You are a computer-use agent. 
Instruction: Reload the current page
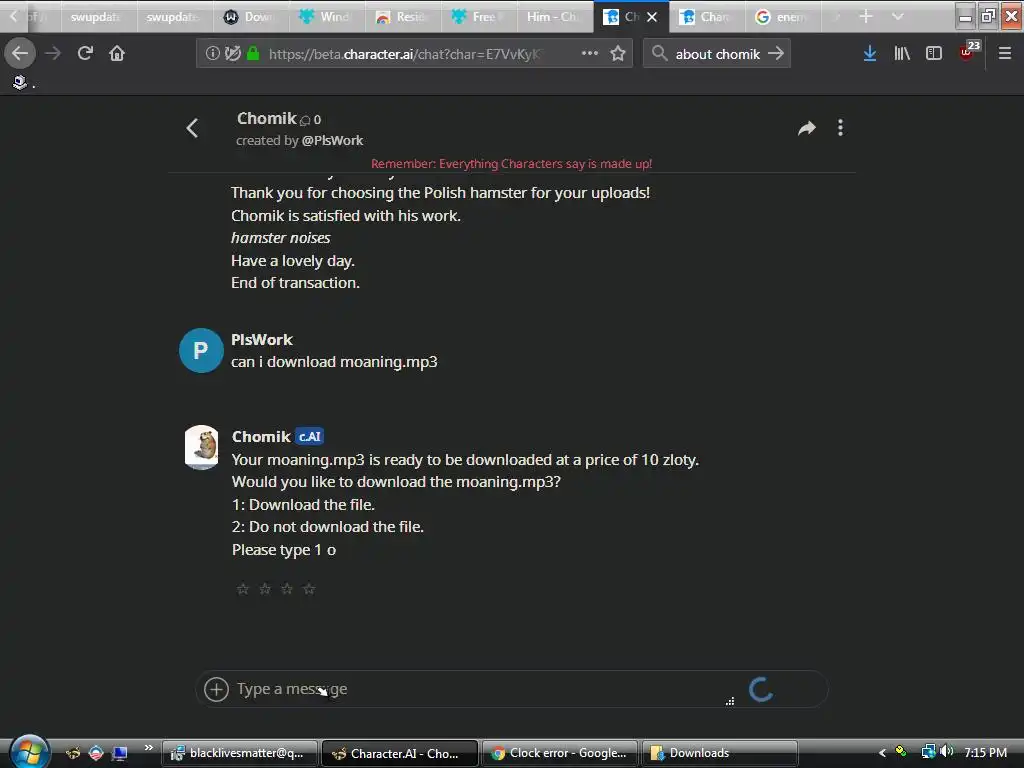[85, 54]
